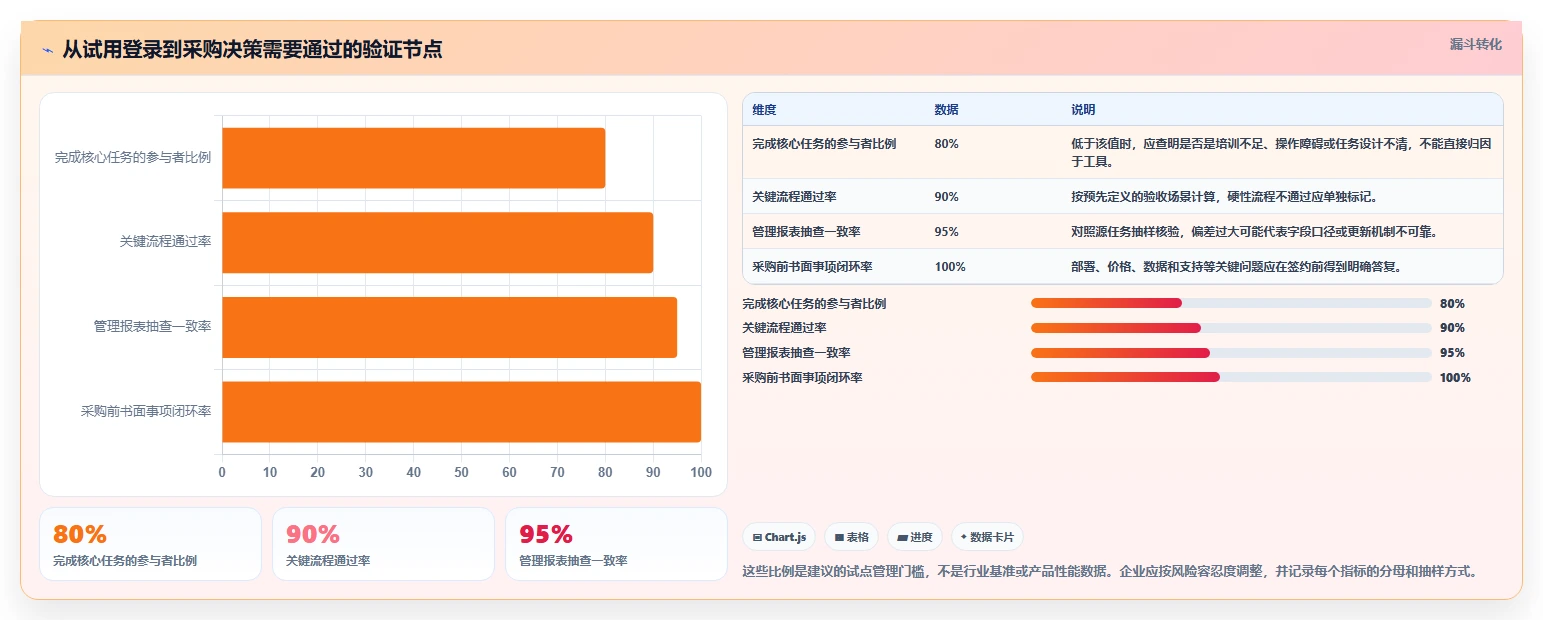Click chart axis label 采购前书面事项闭环率
The width and height of the screenshot is (1543, 620).
(146, 412)
